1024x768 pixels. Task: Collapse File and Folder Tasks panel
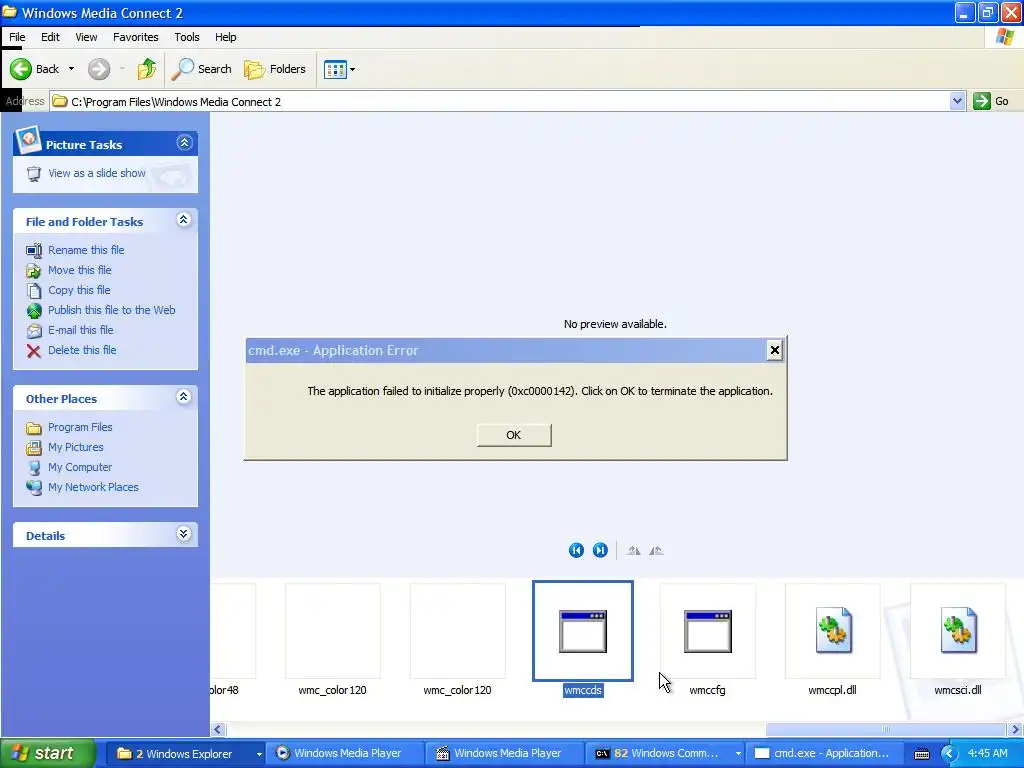(x=184, y=220)
